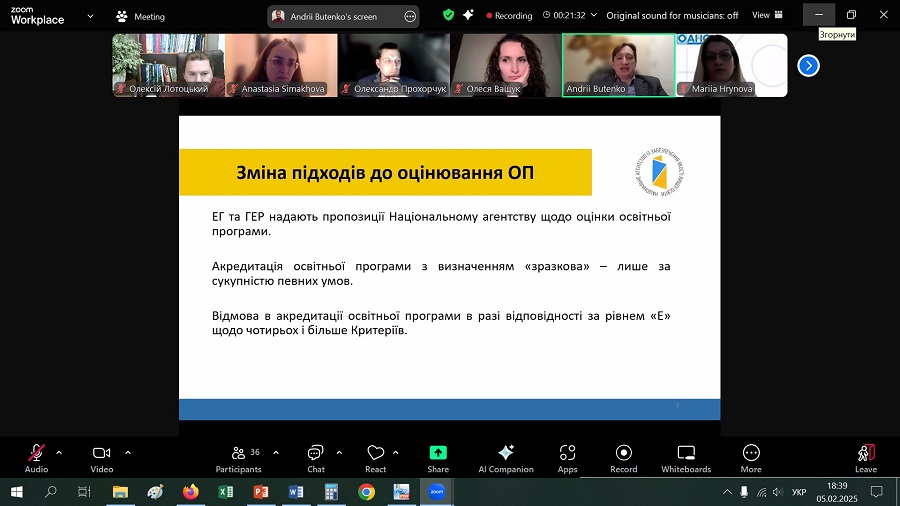
Task: Toggle camera with Video button
Action: (x=101, y=458)
